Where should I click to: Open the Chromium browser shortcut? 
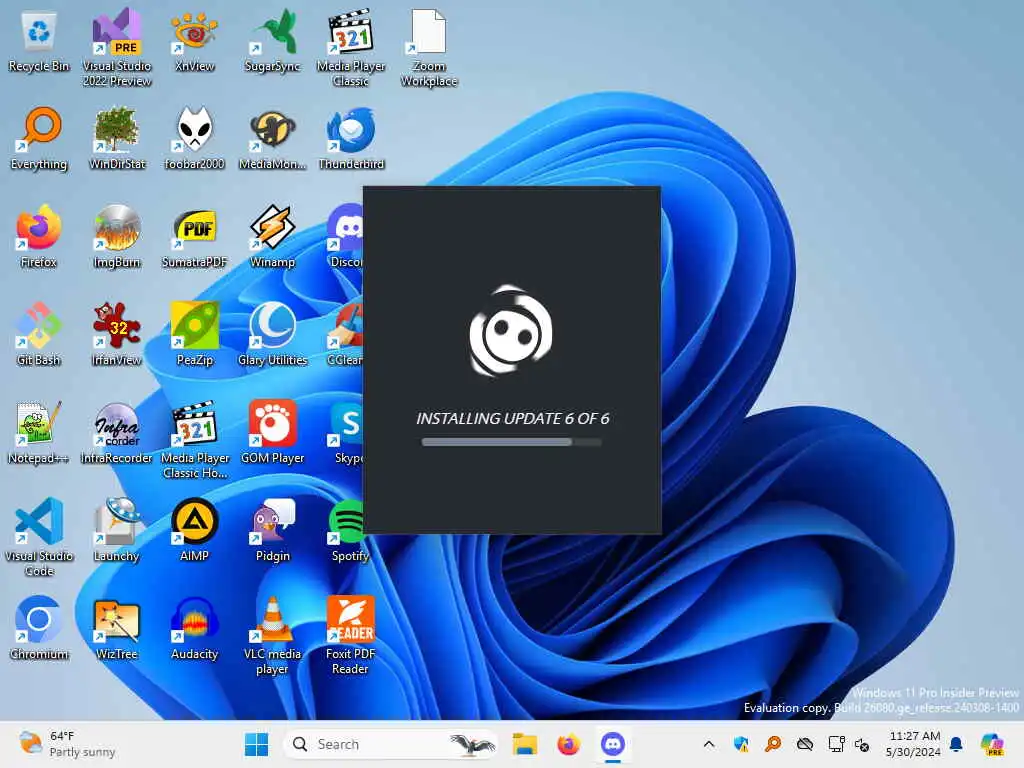39,628
